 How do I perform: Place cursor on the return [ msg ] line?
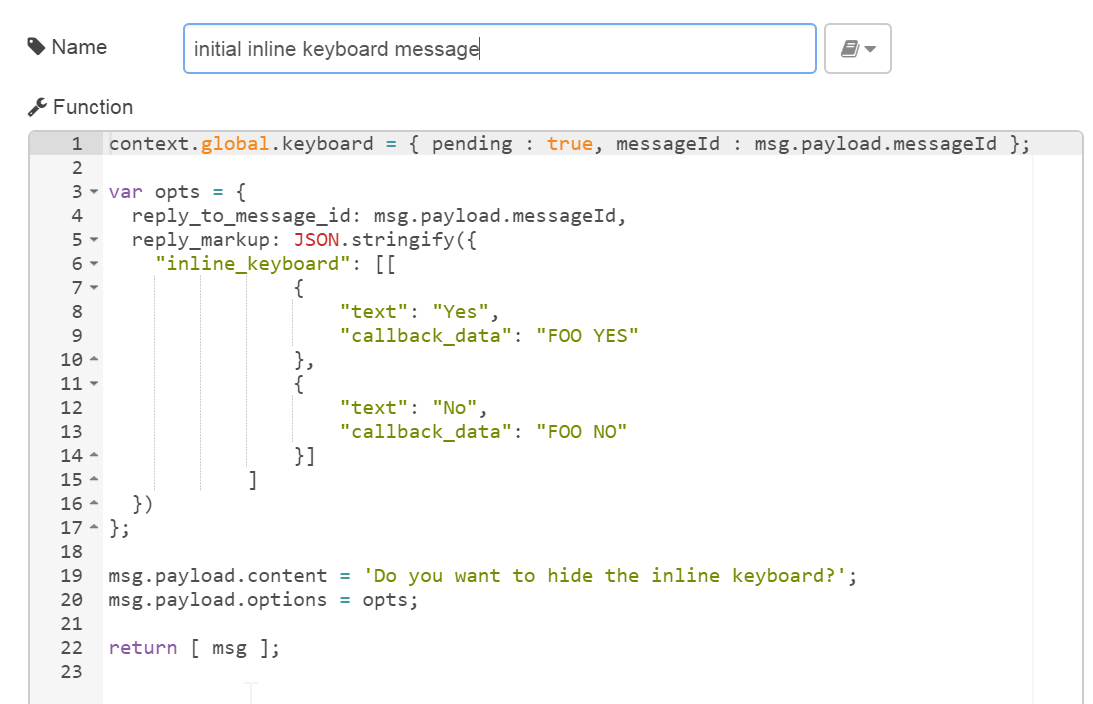(x=194, y=648)
